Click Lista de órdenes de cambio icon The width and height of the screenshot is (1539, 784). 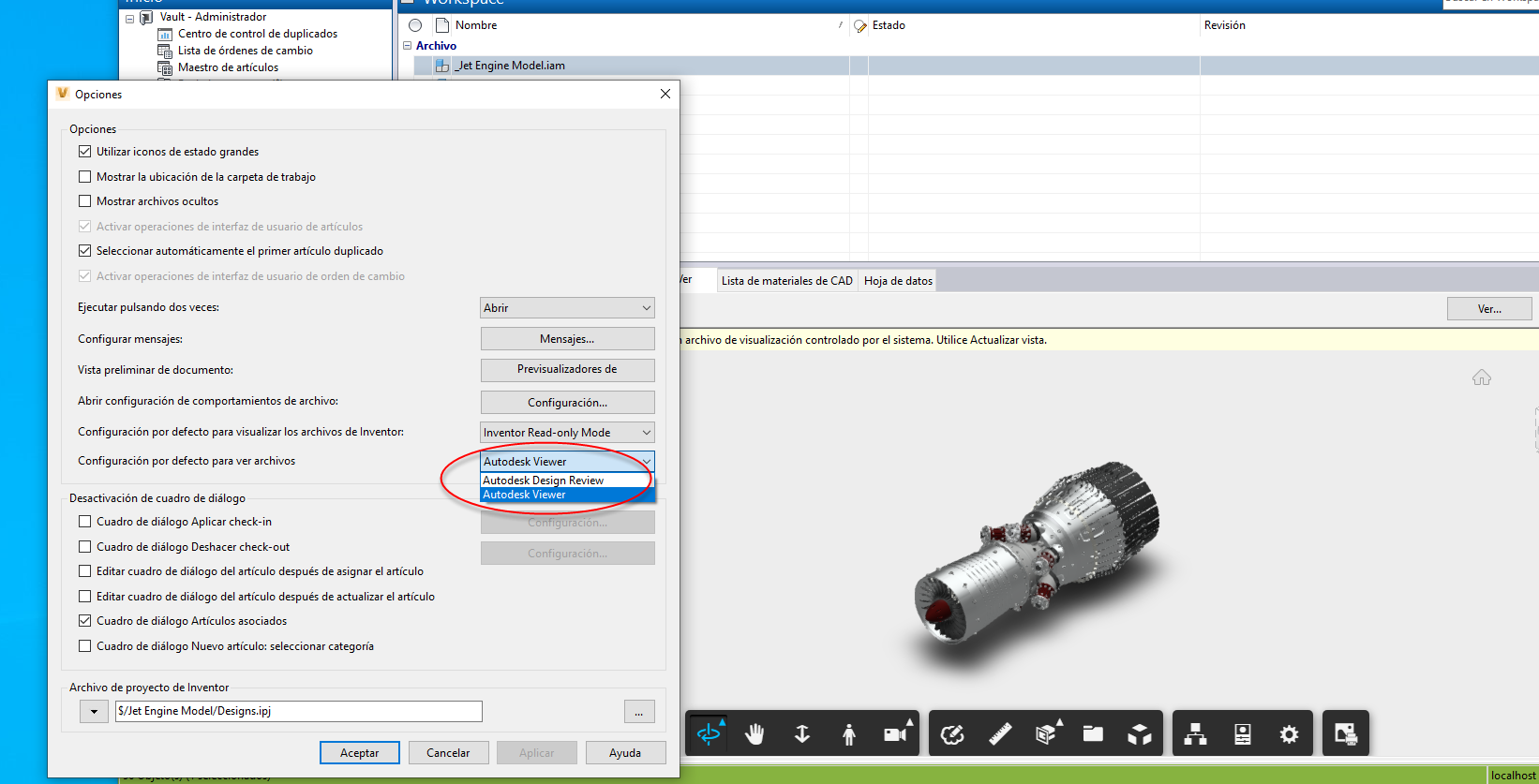click(165, 51)
